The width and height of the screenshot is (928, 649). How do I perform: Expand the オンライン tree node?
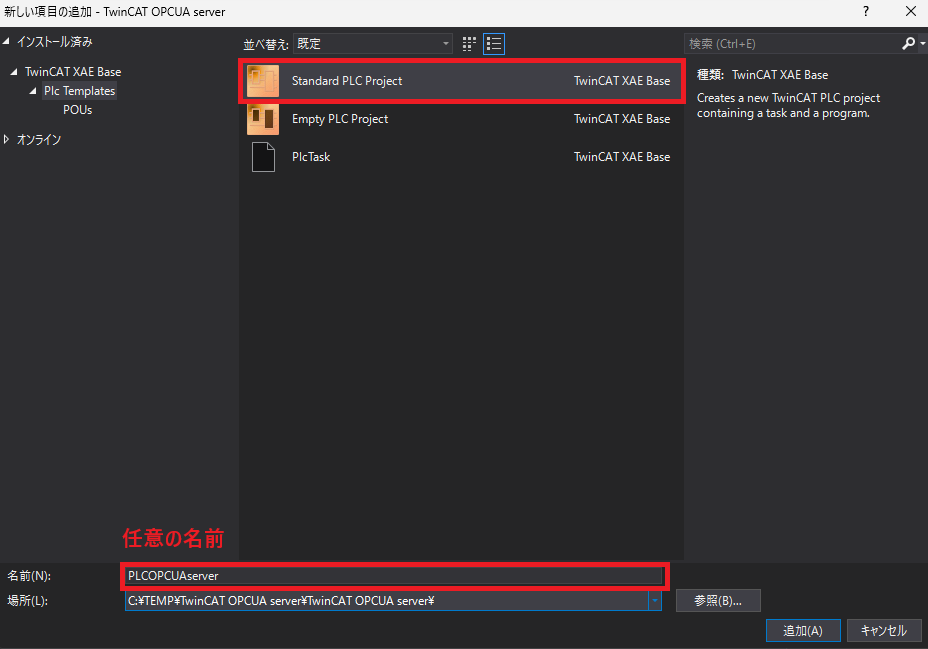coord(7,140)
